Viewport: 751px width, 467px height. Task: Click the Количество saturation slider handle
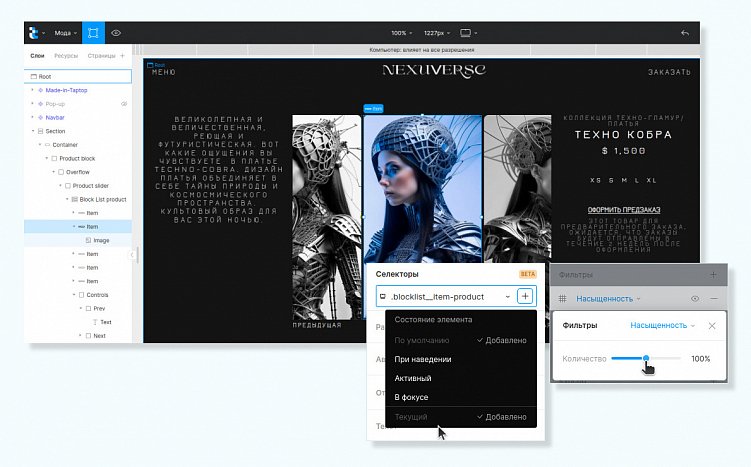click(646, 358)
